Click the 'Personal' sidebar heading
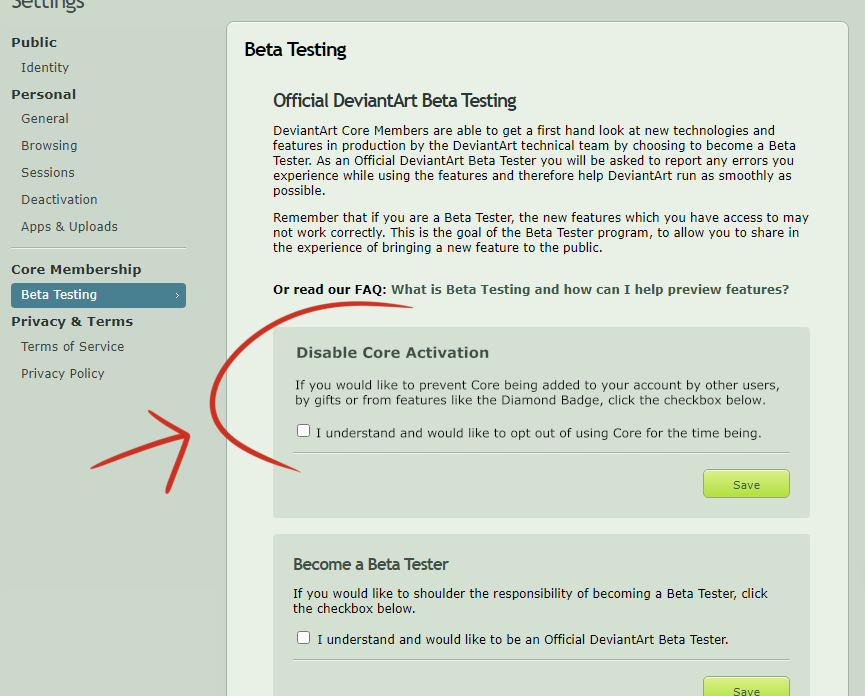The height and width of the screenshot is (696, 865). click(44, 94)
